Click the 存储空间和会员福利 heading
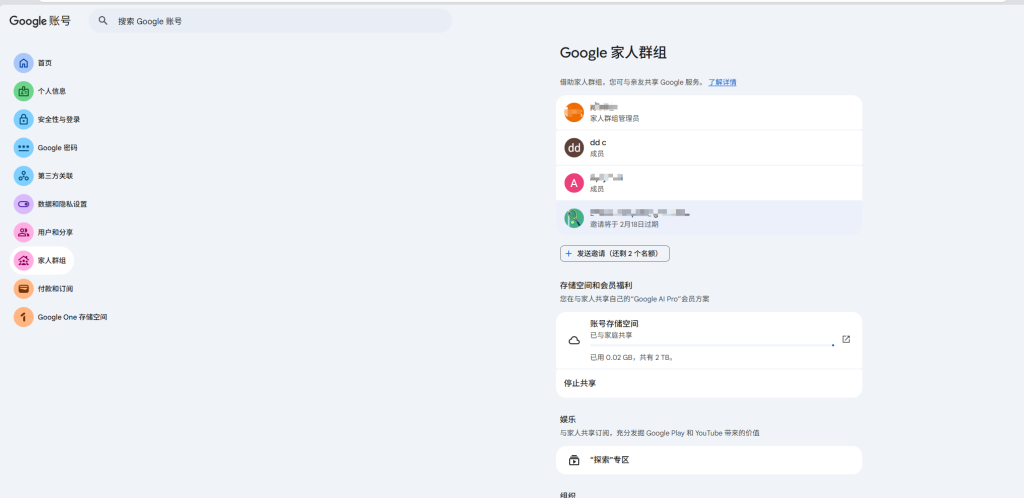The height and width of the screenshot is (498, 1024). coord(596,285)
